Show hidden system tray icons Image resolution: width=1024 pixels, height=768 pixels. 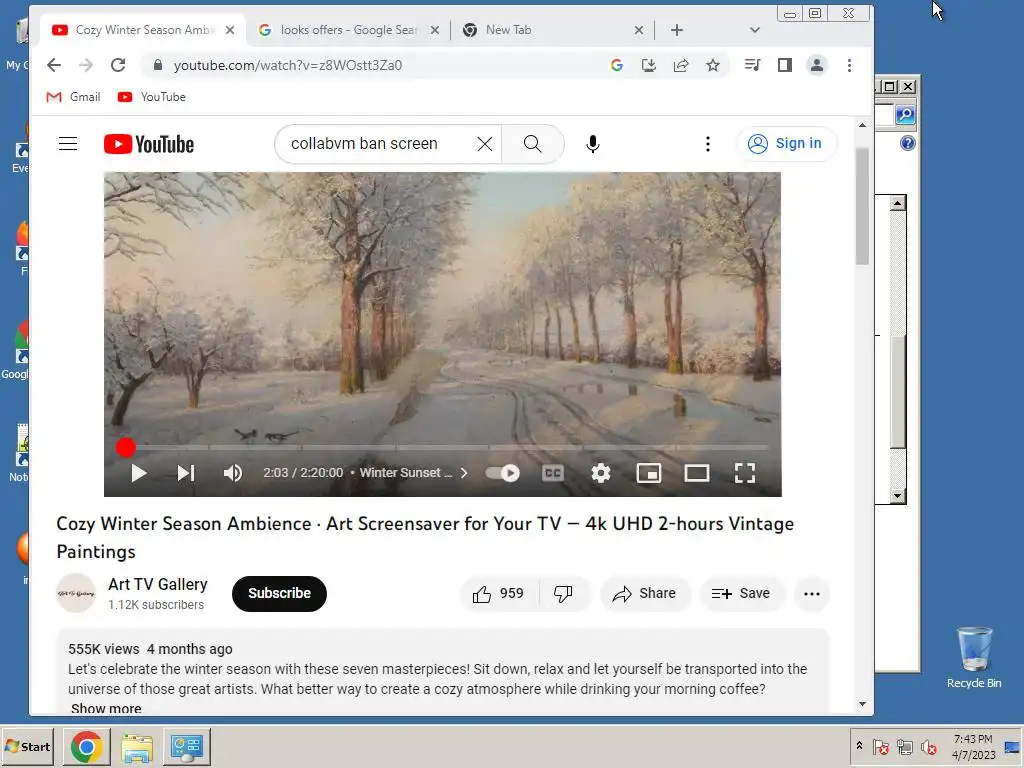pyautogui.click(x=859, y=746)
